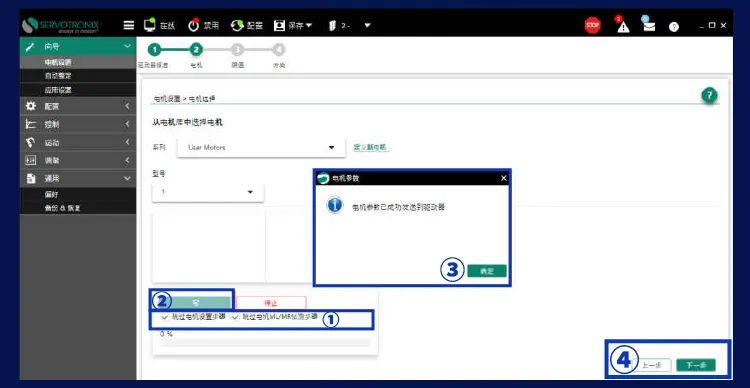This screenshot has width=750, height=388.
Task: Open the save dropdown arrow in toolbar
Action: click(x=309, y=25)
